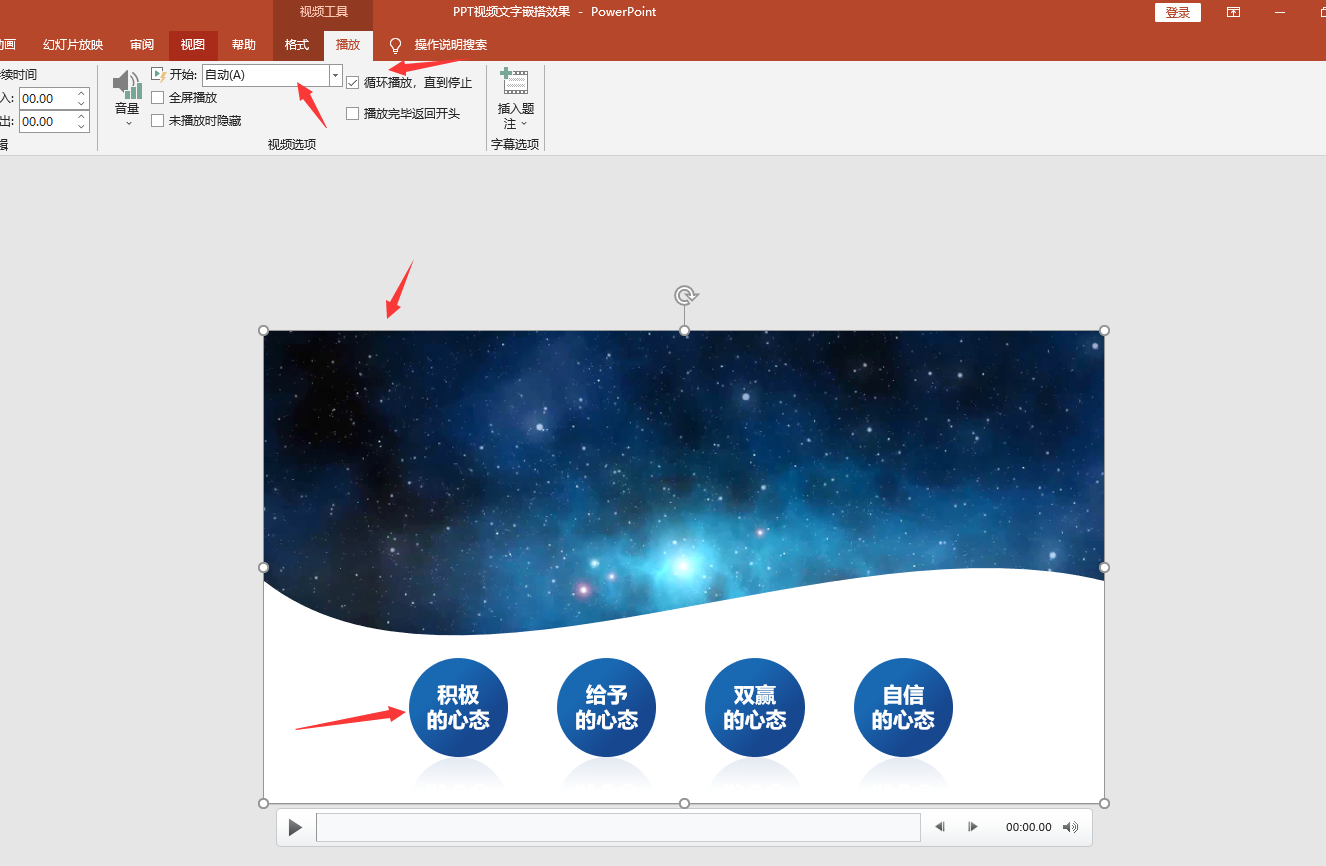
Task: Click the rotation handle above the video
Action: (x=685, y=295)
